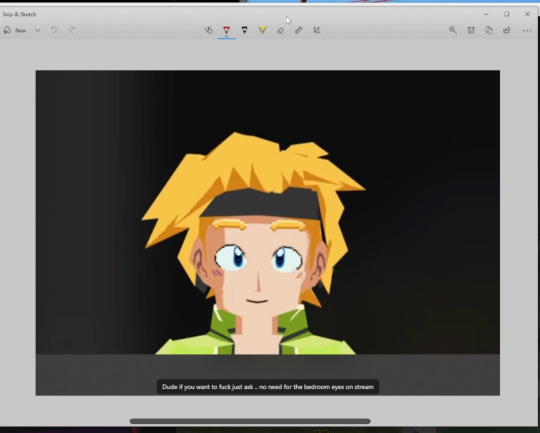Enable the Touch Writing tool
Viewport: 540px width, 433px height.
[x=208, y=30]
